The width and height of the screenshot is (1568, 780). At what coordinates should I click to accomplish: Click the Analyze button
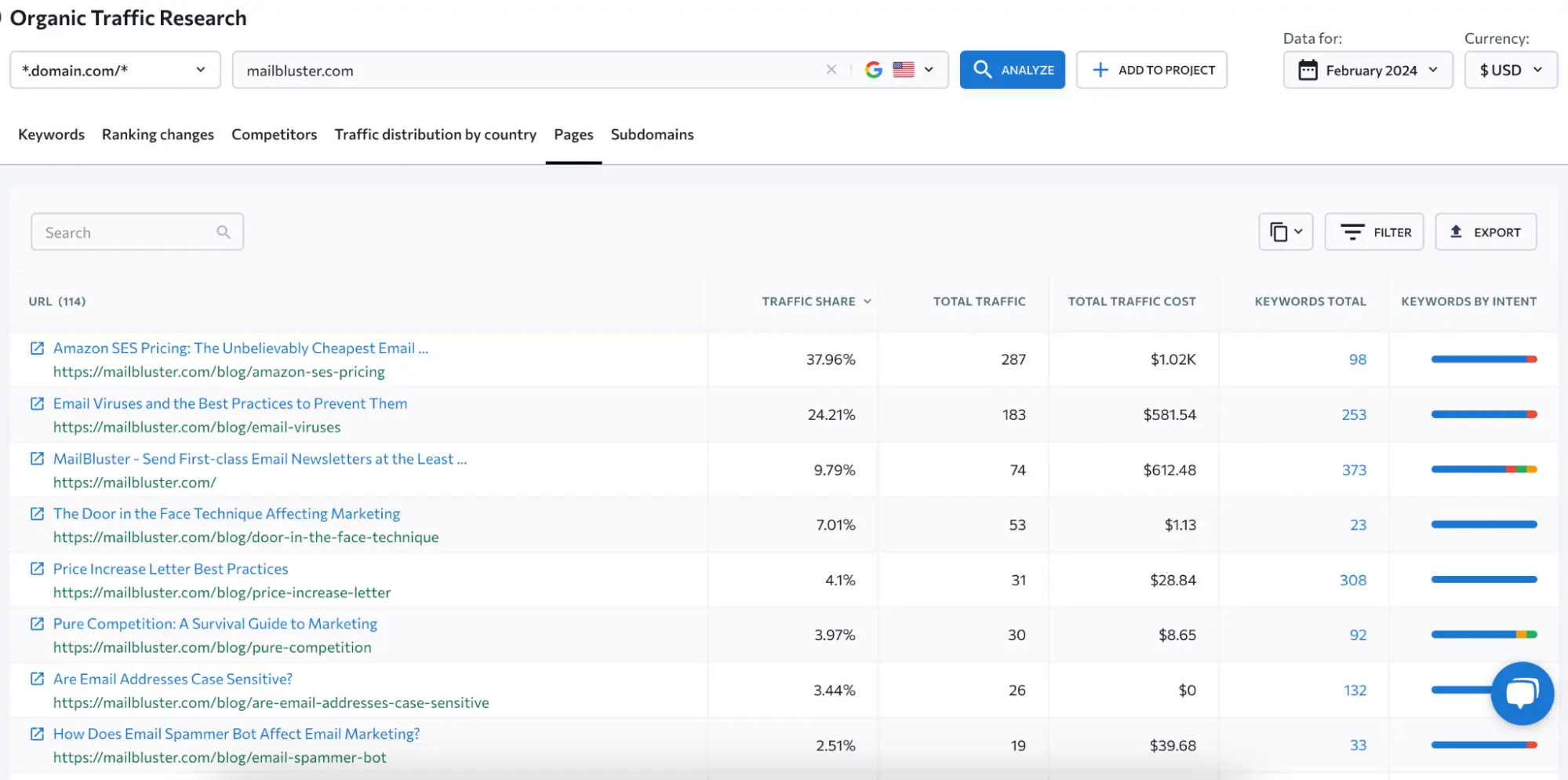click(1012, 70)
